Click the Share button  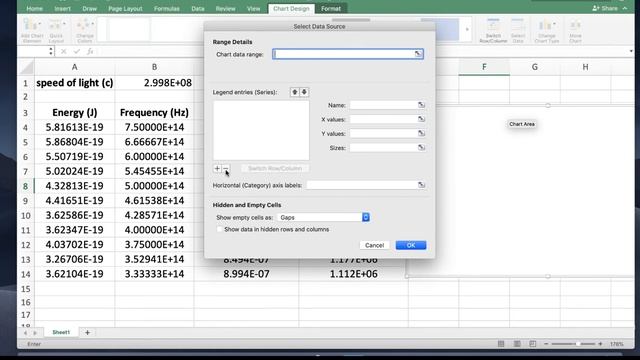tap(605, 8)
